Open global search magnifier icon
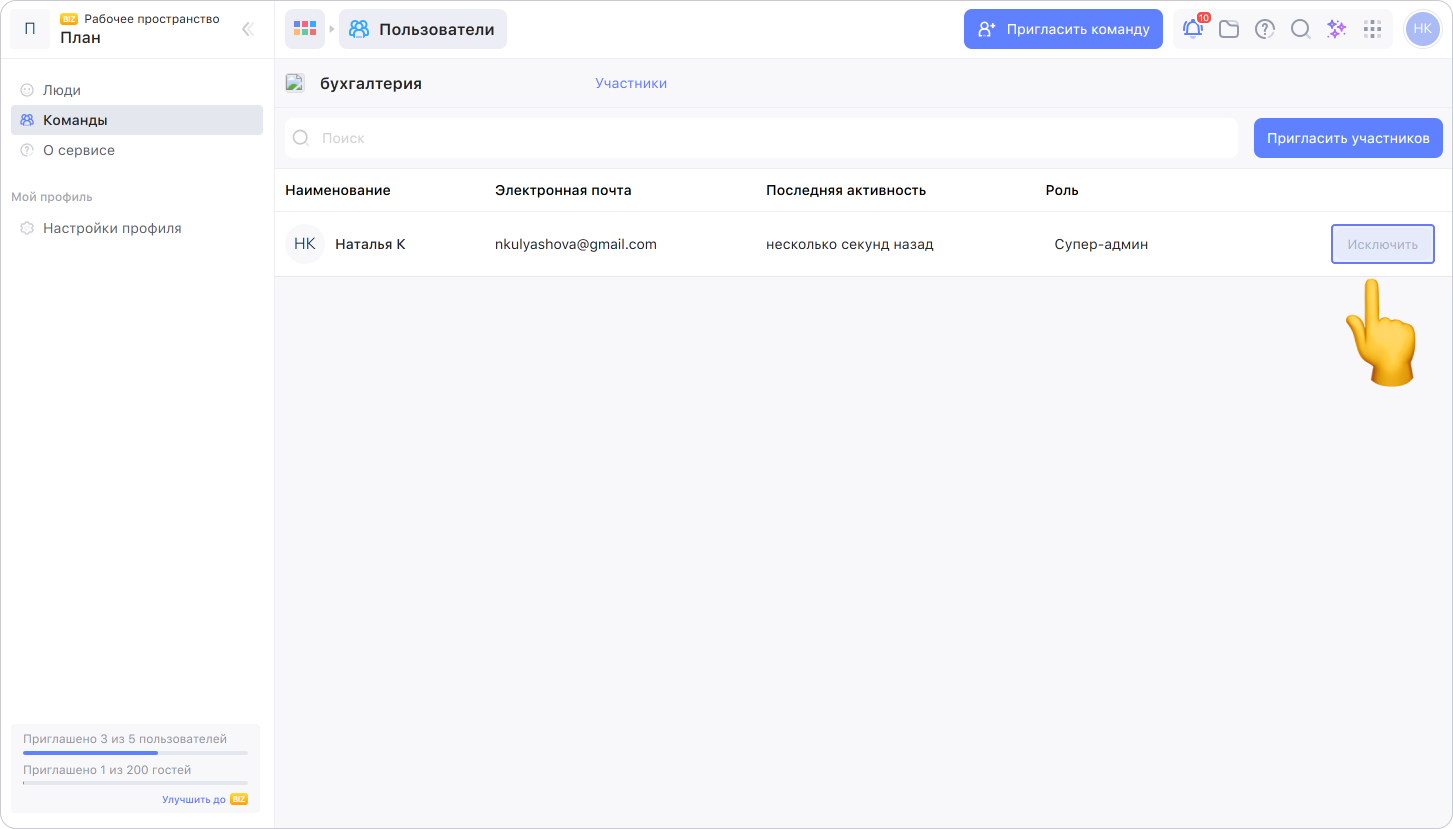 click(1300, 29)
